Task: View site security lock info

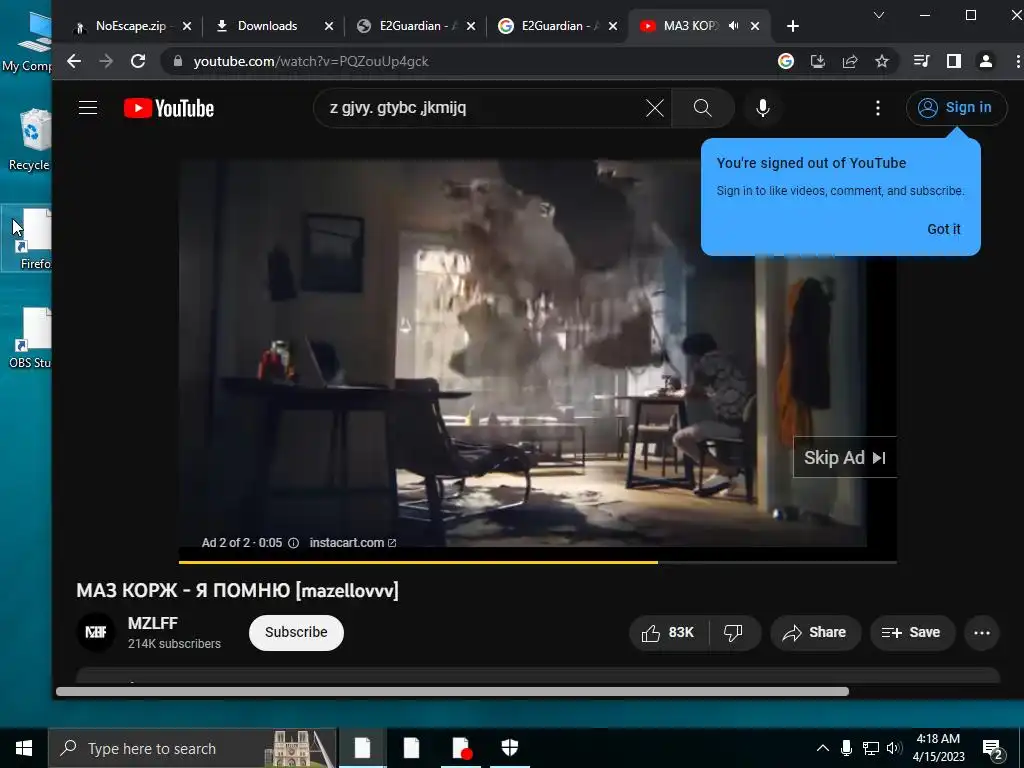Action: click(178, 61)
